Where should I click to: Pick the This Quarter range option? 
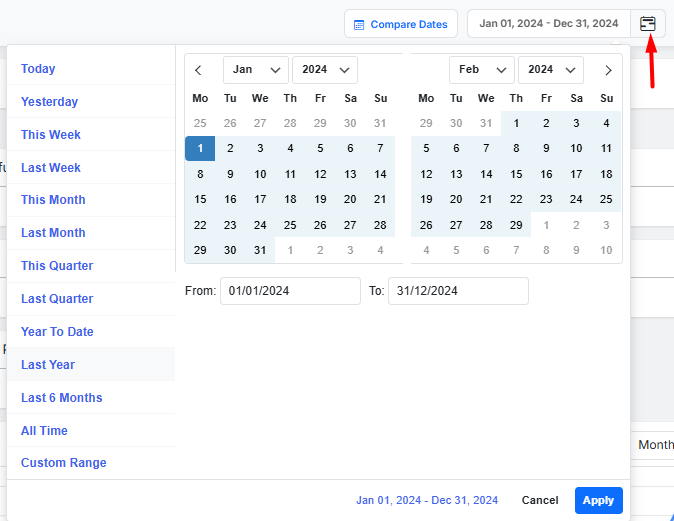57,266
